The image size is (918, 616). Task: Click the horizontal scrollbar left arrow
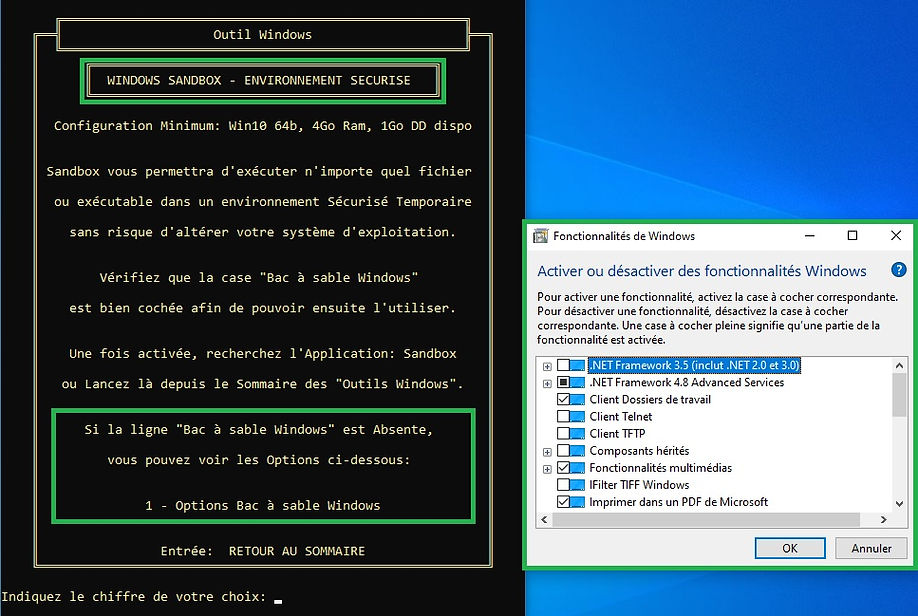click(x=544, y=519)
